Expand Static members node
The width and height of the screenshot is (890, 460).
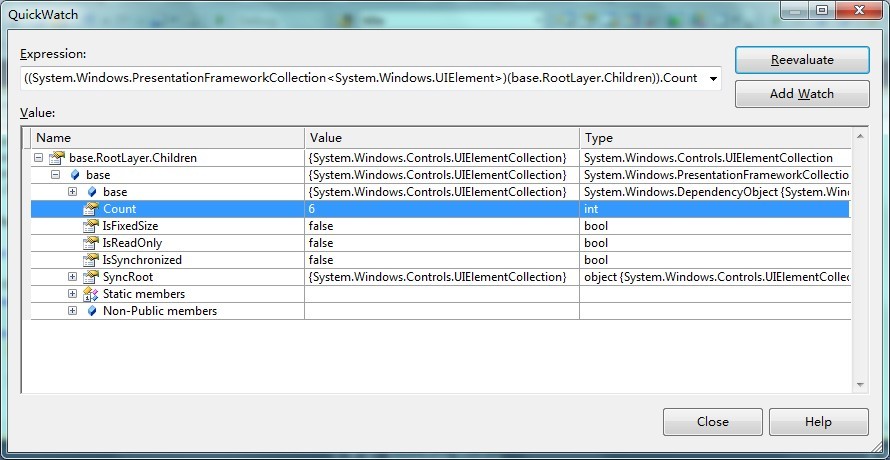(72, 294)
